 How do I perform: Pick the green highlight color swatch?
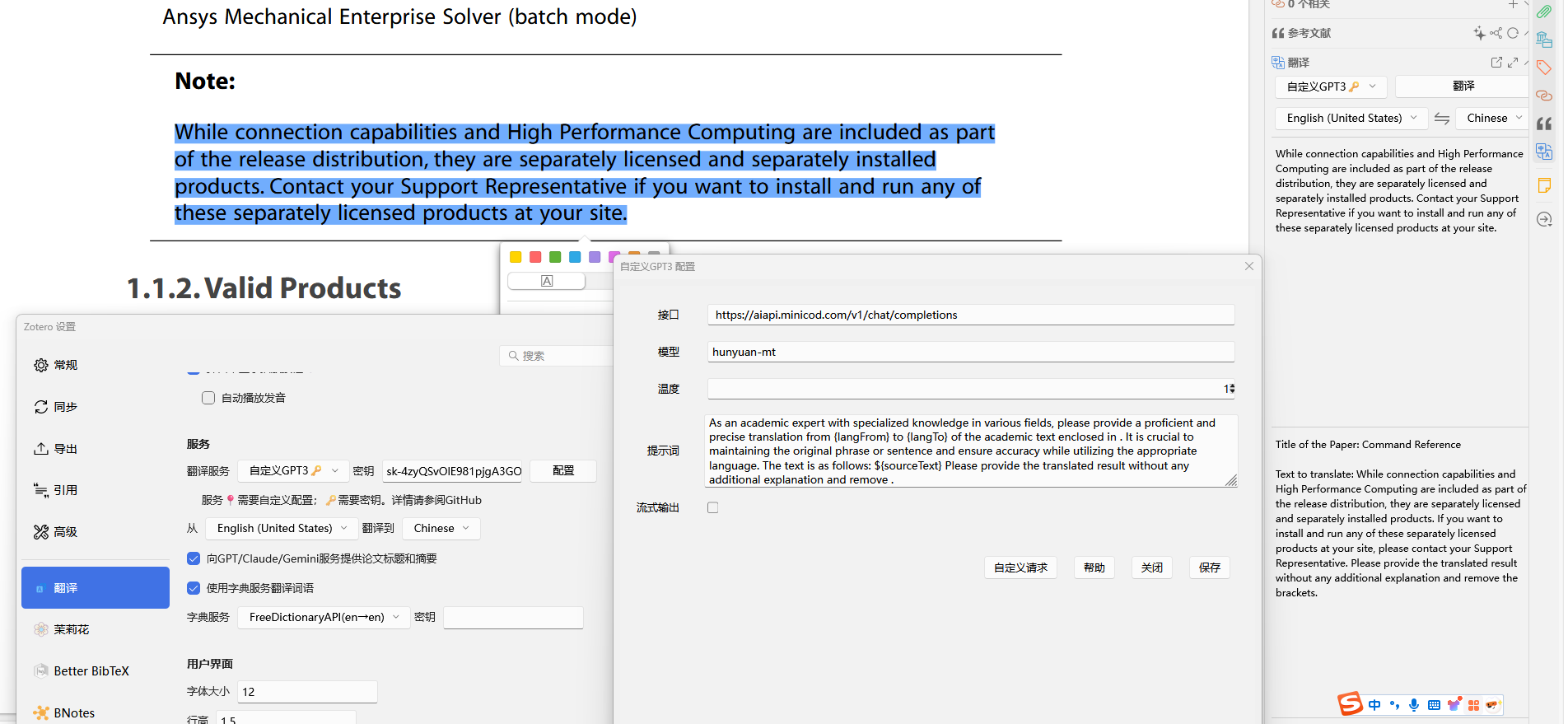point(555,258)
